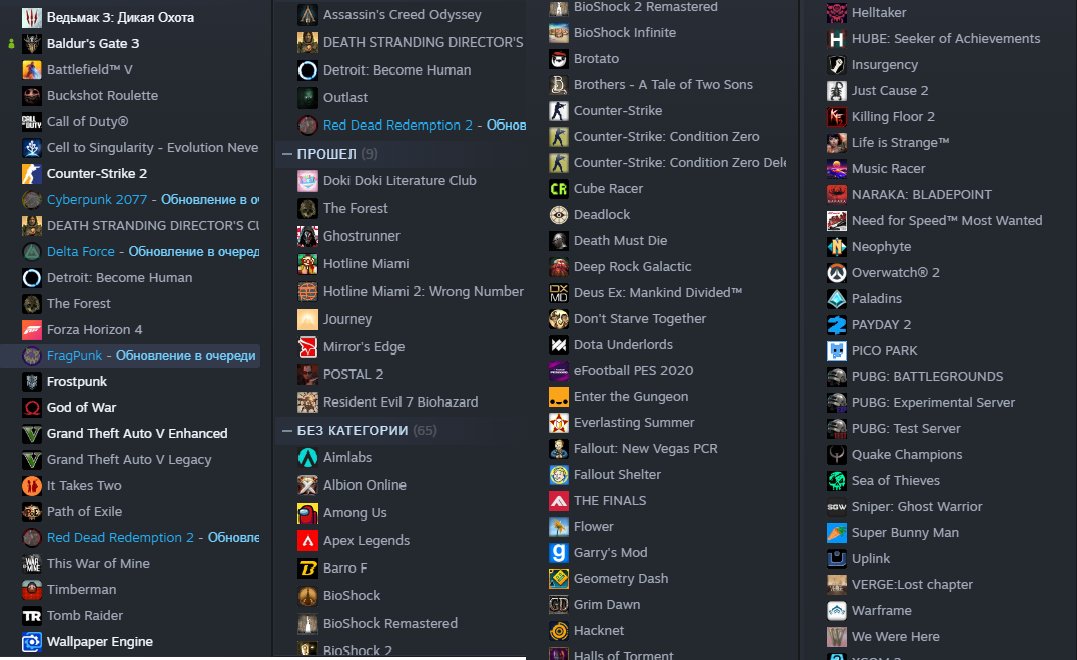Click the Counter-Strike 2 game icon
Viewport: 1077px width, 660px height.
(31, 173)
